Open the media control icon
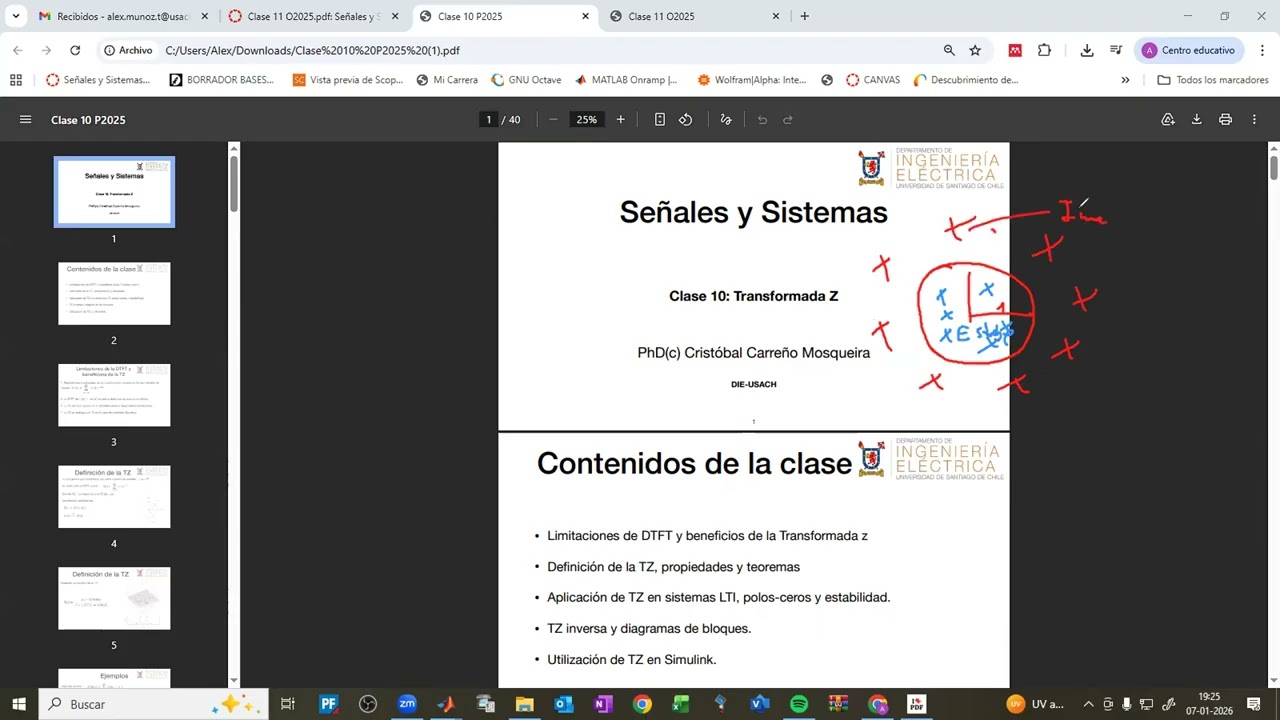The image size is (1280, 720). click(x=1116, y=50)
